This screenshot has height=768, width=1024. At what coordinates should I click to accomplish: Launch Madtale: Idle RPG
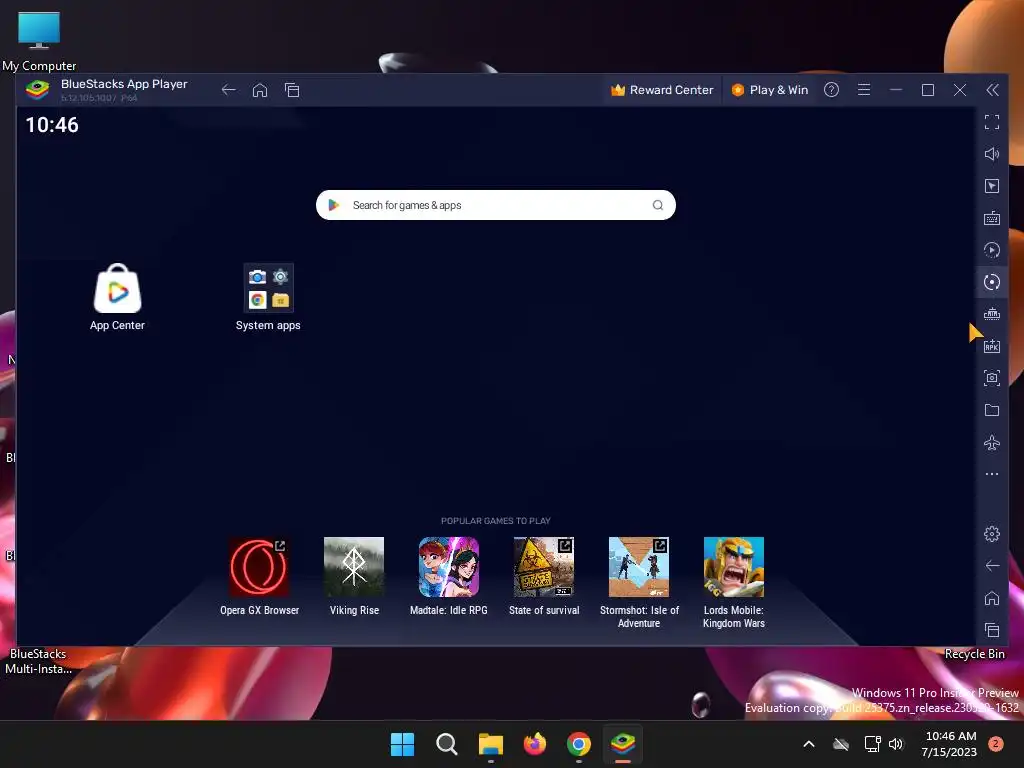[449, 567]
